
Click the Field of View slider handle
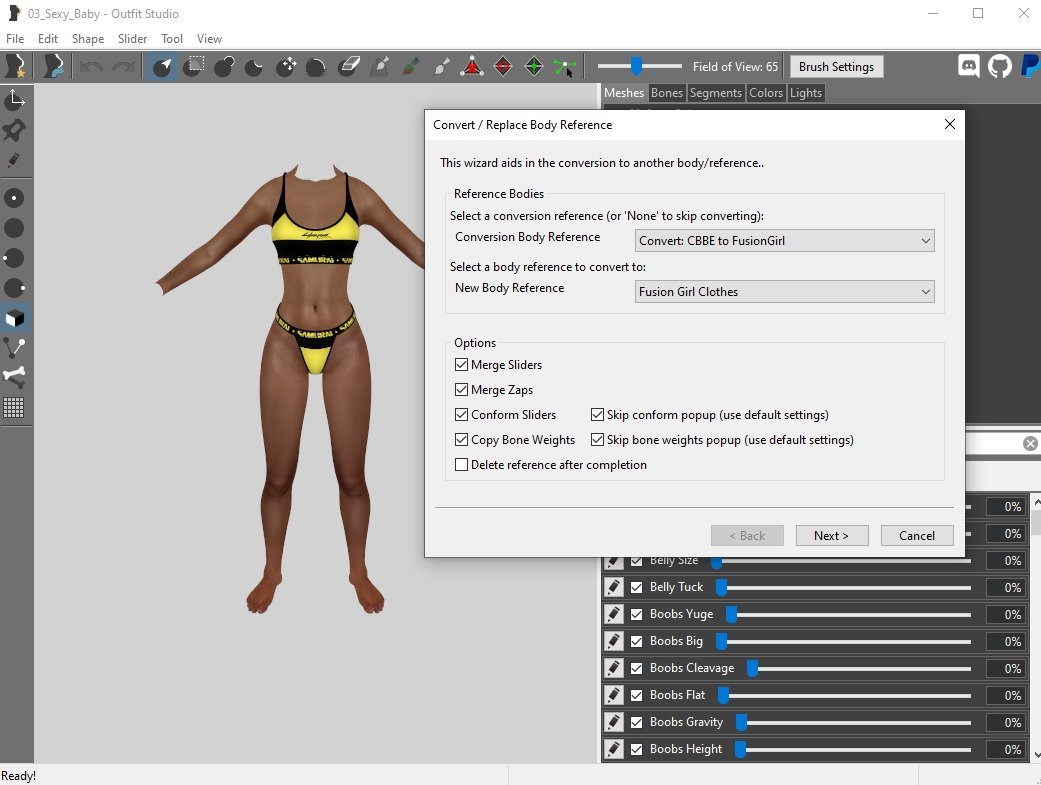pos(635,67)
